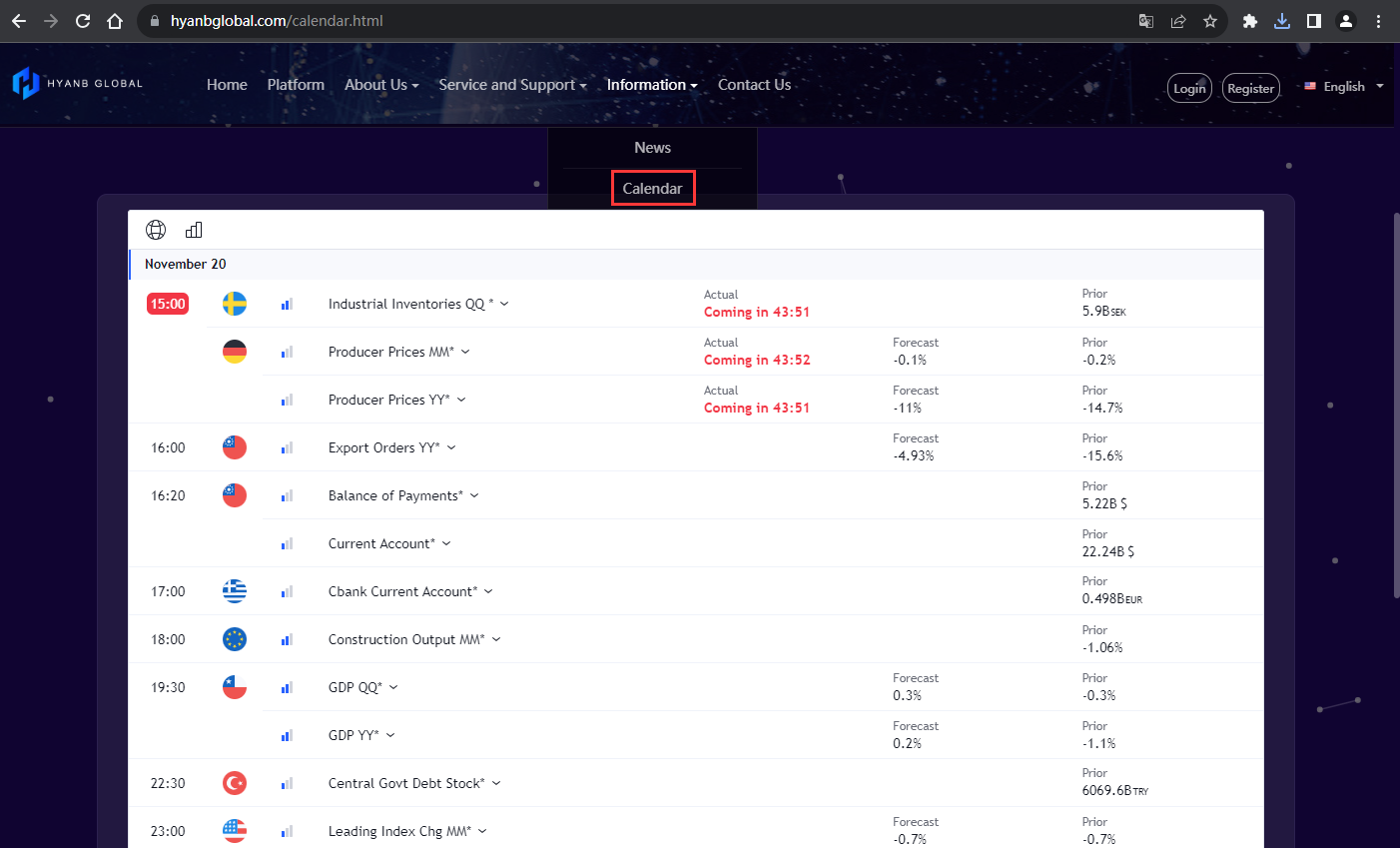1400x848 pixels.
Task: Open Service and Support menu
Action: 512,85
